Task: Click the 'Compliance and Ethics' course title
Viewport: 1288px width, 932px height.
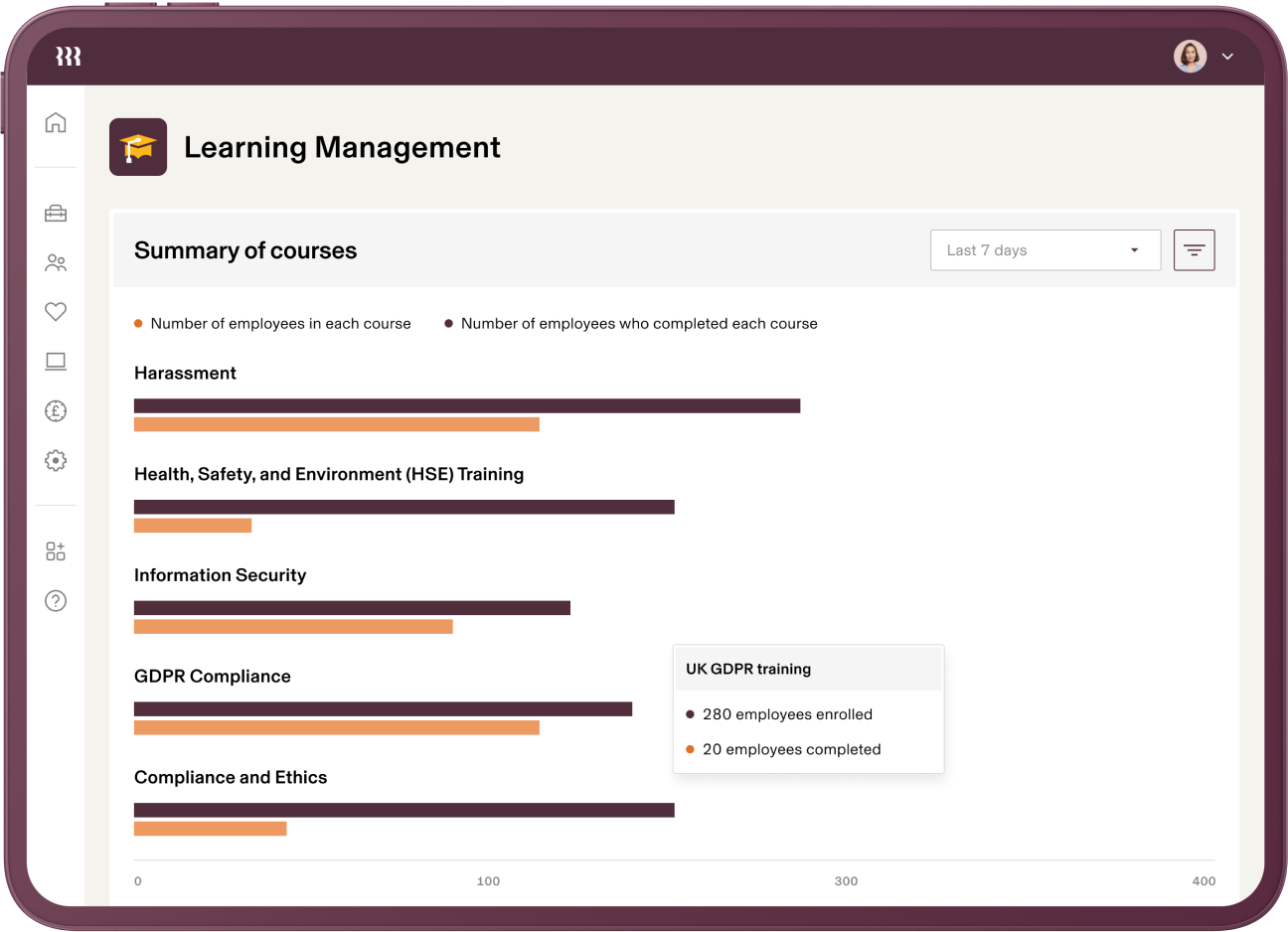Action: click(x=231, y=778)
